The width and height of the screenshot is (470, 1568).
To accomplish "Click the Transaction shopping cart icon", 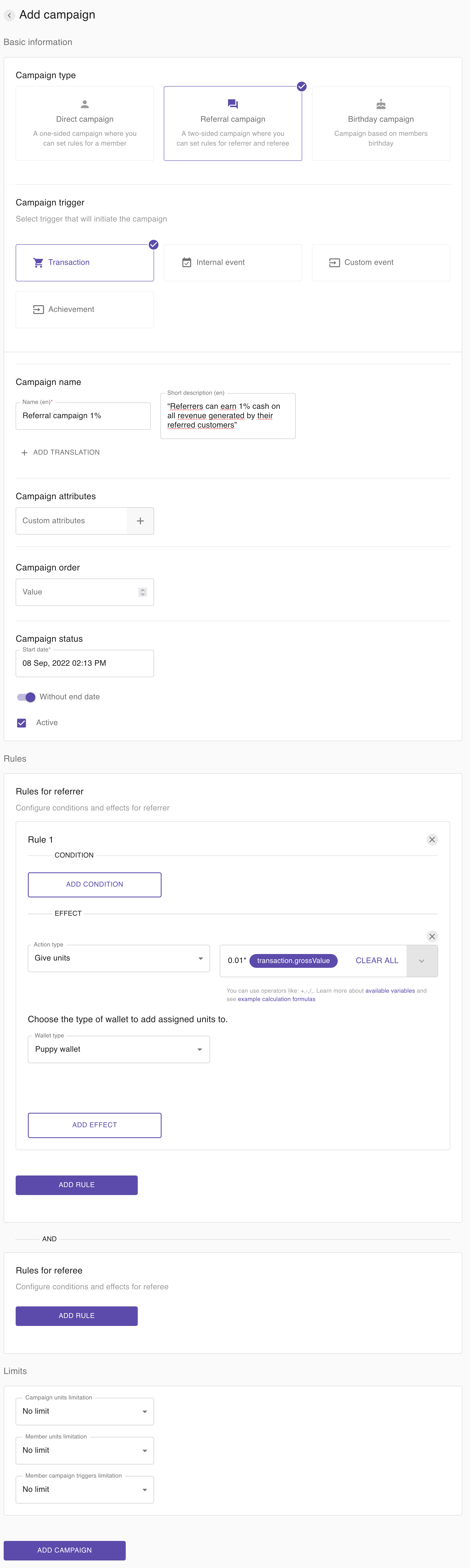I will [38, 262].
